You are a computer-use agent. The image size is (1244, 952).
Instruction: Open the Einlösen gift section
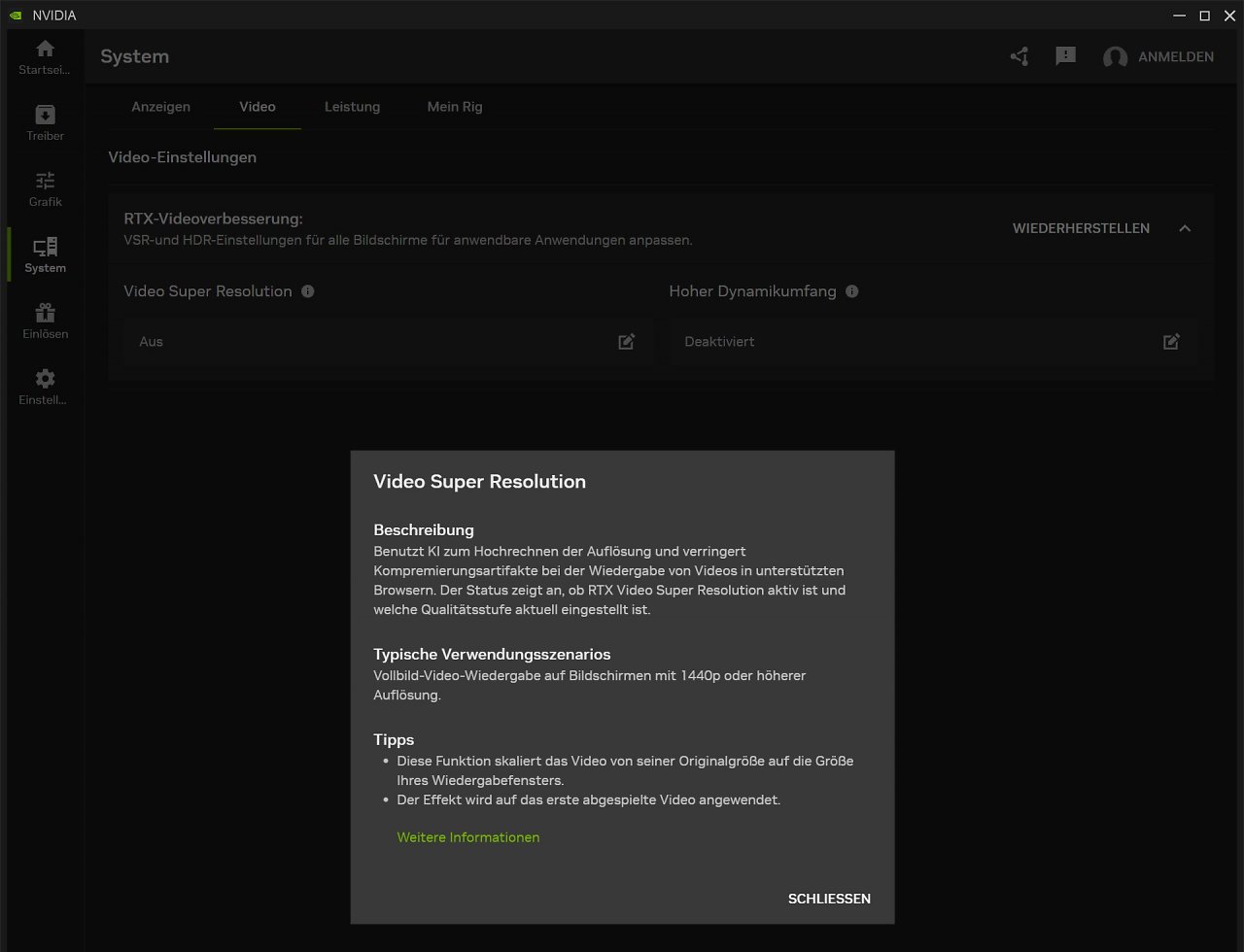(45, 321)
